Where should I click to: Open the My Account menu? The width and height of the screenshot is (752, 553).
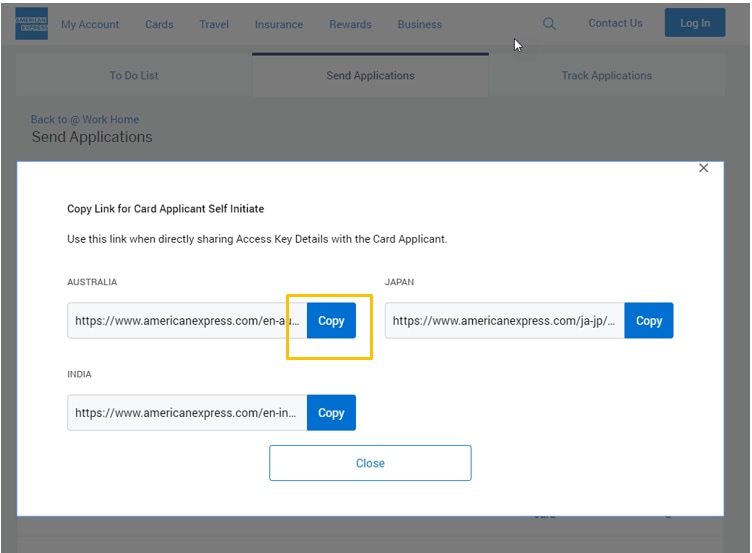(90, 25)
